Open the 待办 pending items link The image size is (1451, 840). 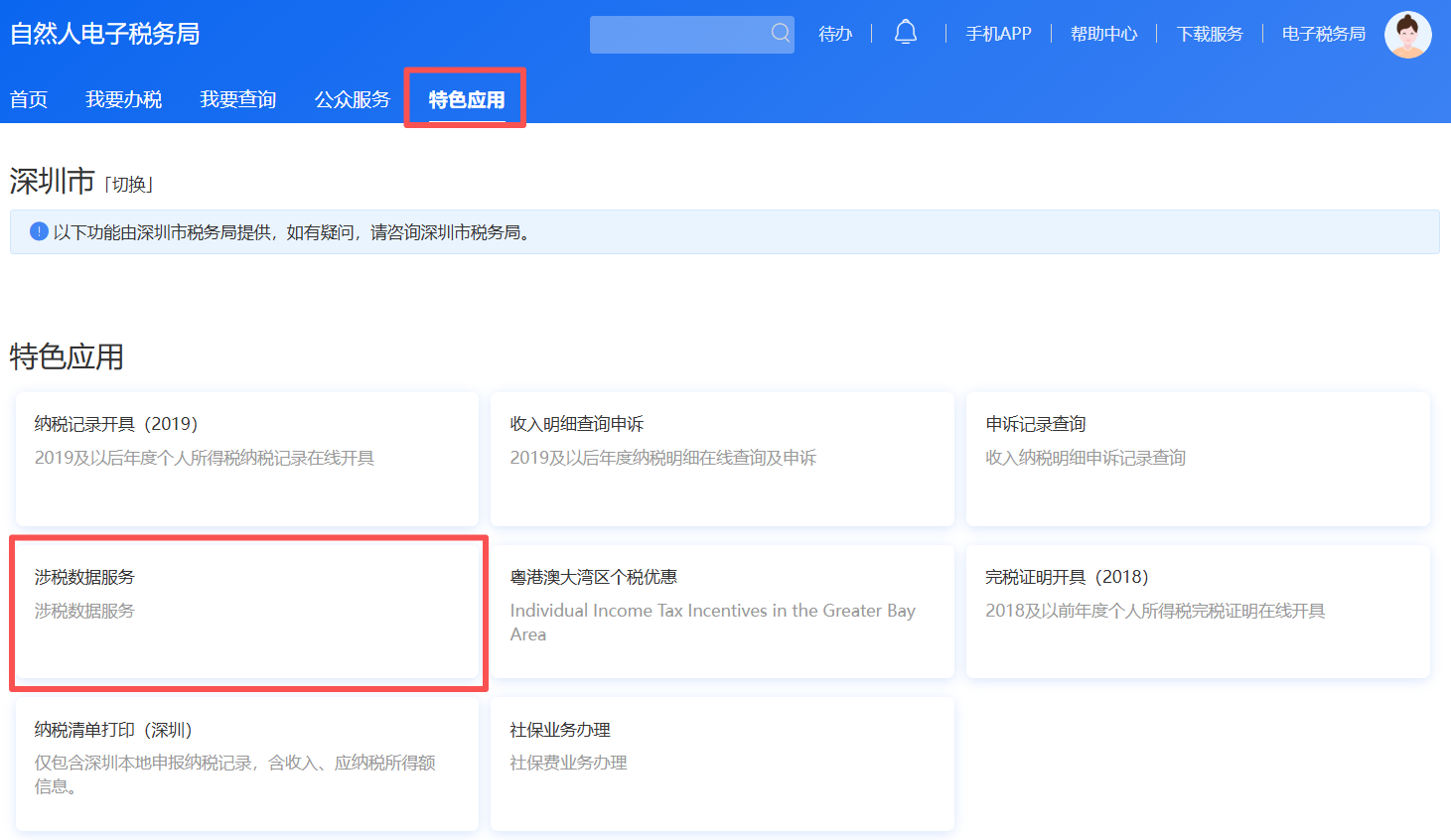tap(835, 34)
